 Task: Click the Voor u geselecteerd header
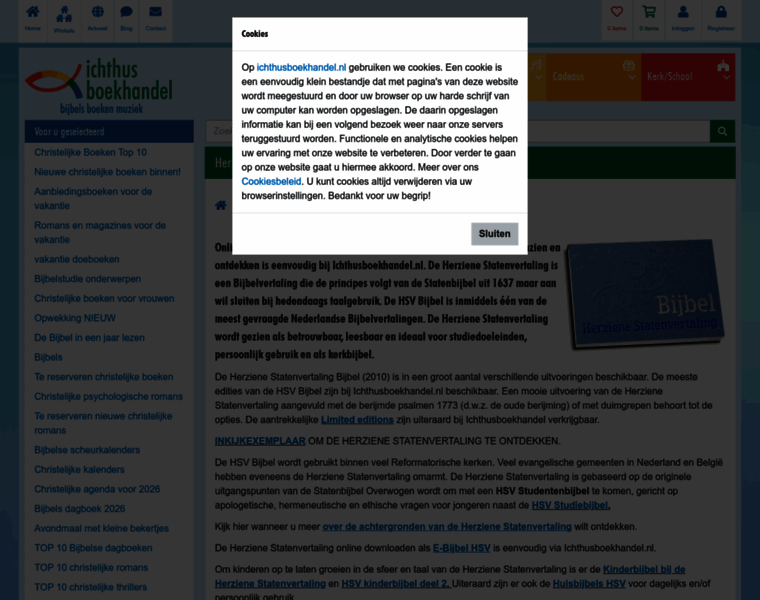click(x=109, y=131)
